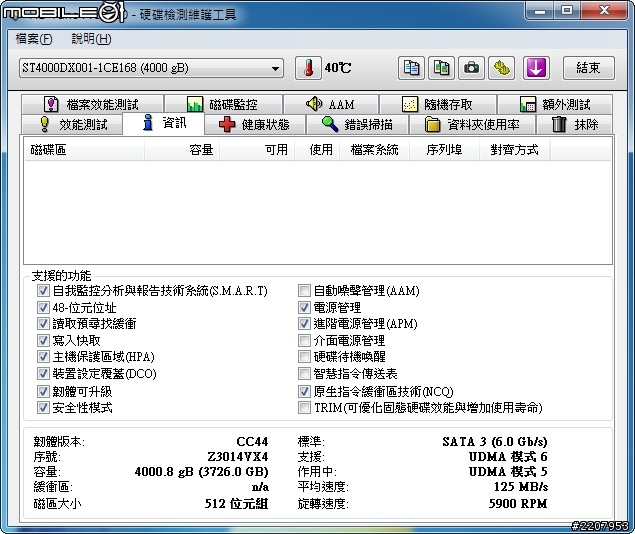Click the 序列埠 column header
Viewport: 635px width, 534px height.
point(445,150)
